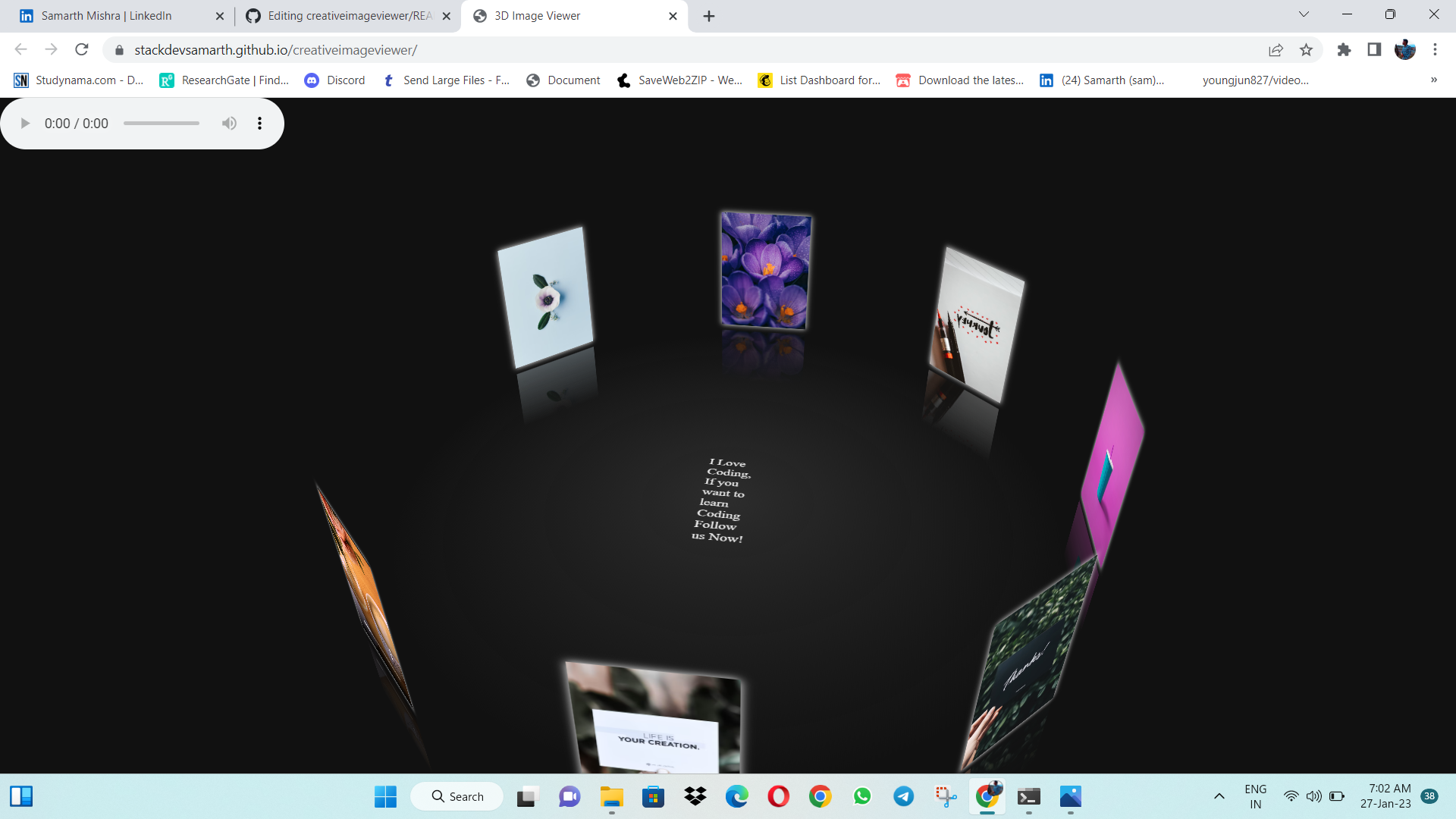Open the ResearchGate bookmark link

coord(224,80)
